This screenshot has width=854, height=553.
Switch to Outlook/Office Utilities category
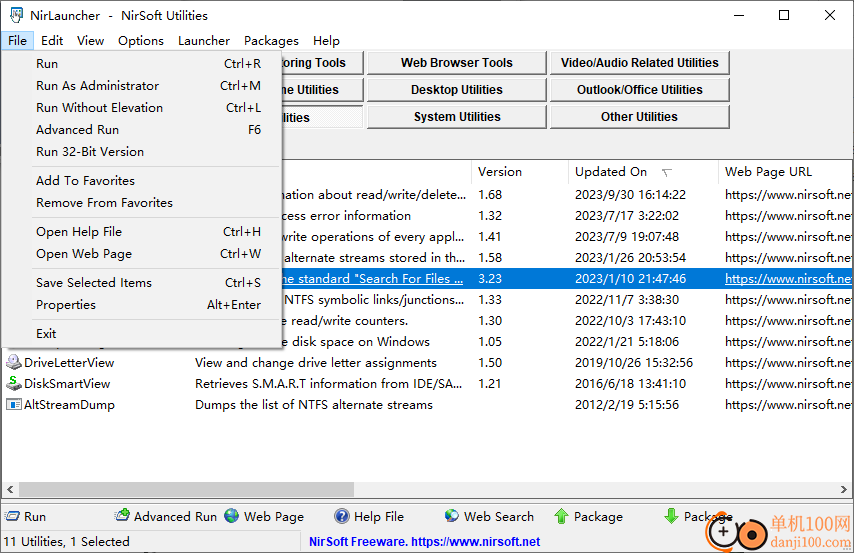click(x=639, y=90)
